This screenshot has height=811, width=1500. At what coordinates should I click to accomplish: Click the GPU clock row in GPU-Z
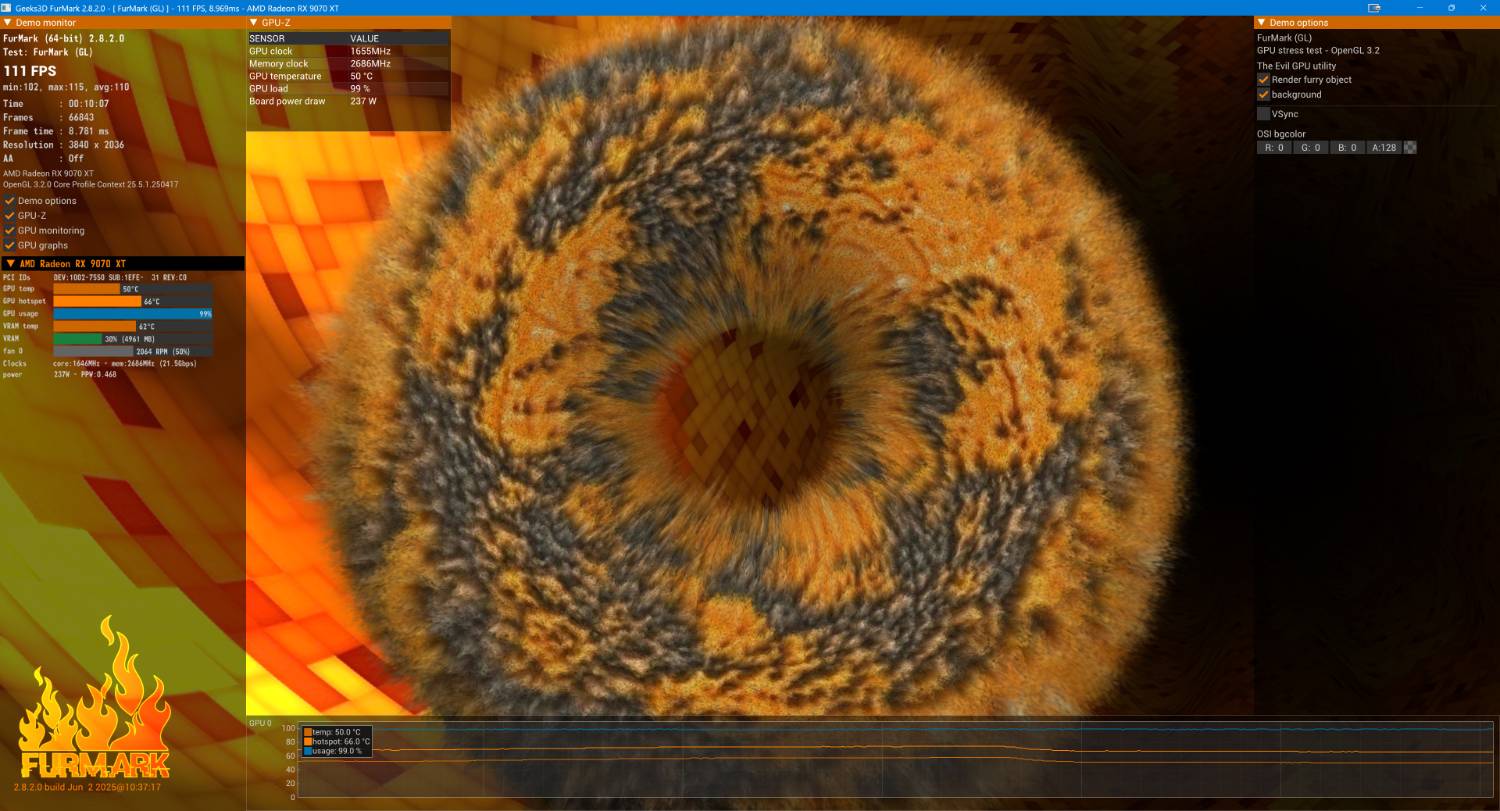[348, 50]
